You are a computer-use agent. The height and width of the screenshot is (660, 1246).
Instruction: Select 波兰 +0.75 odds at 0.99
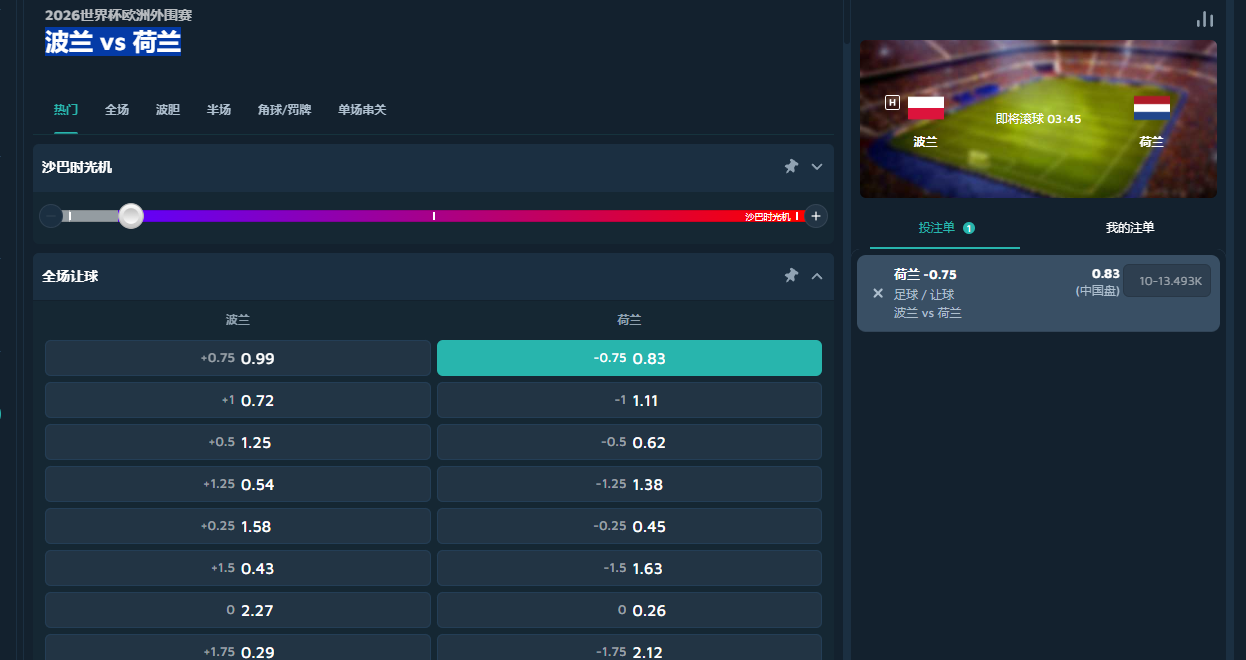(238, 358)
